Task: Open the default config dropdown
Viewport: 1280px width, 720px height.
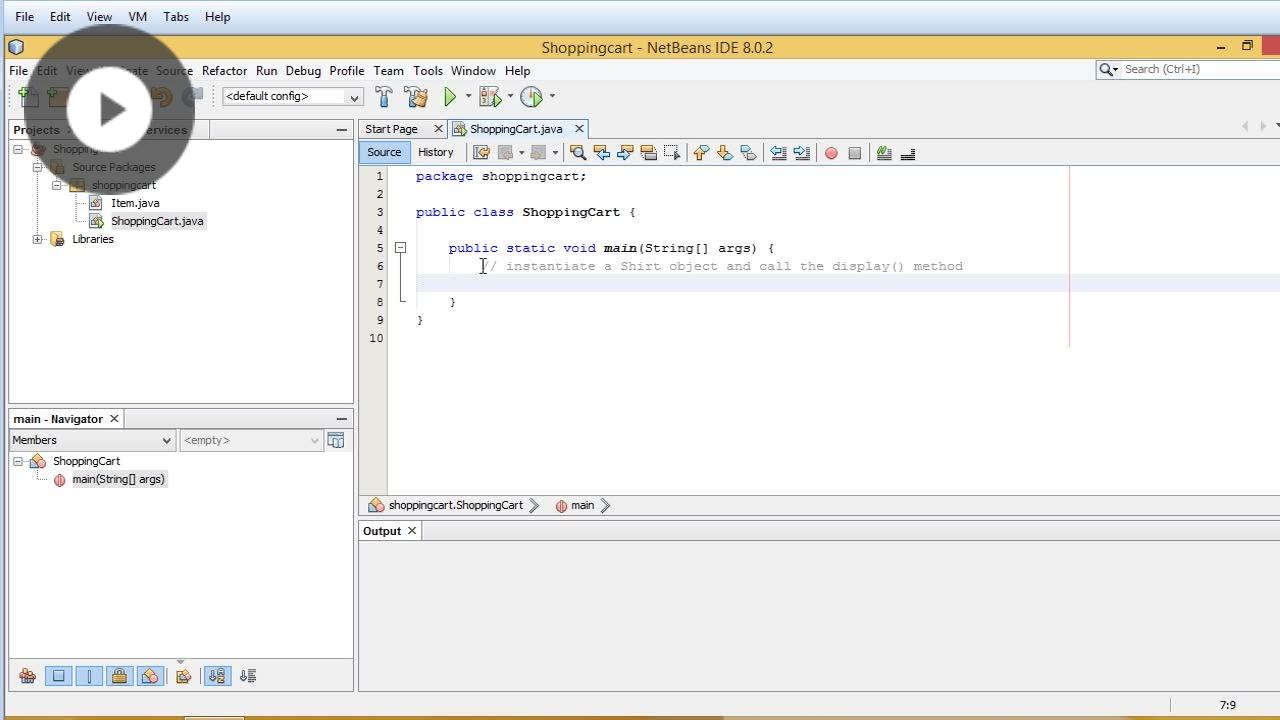Action: (292, 96)
